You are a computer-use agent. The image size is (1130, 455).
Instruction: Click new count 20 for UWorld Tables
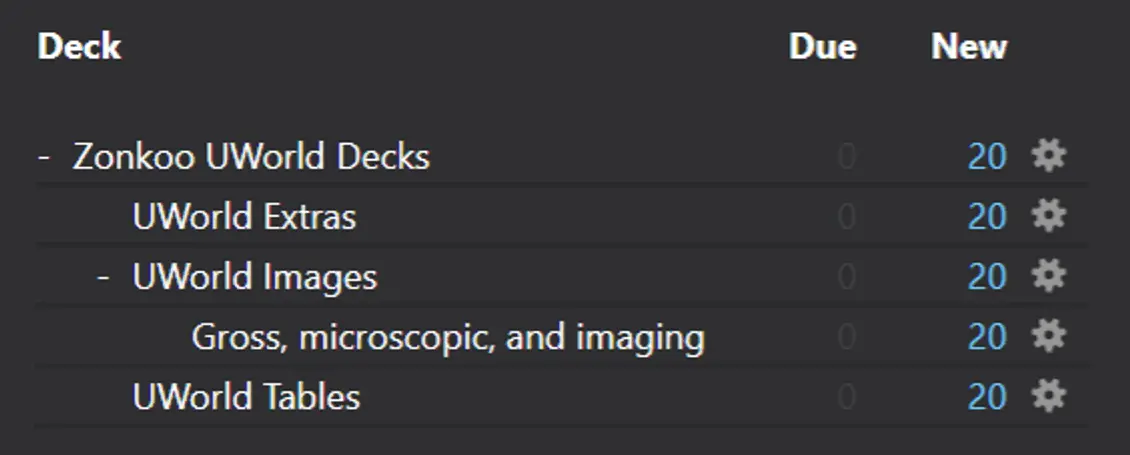coord(987,397)
